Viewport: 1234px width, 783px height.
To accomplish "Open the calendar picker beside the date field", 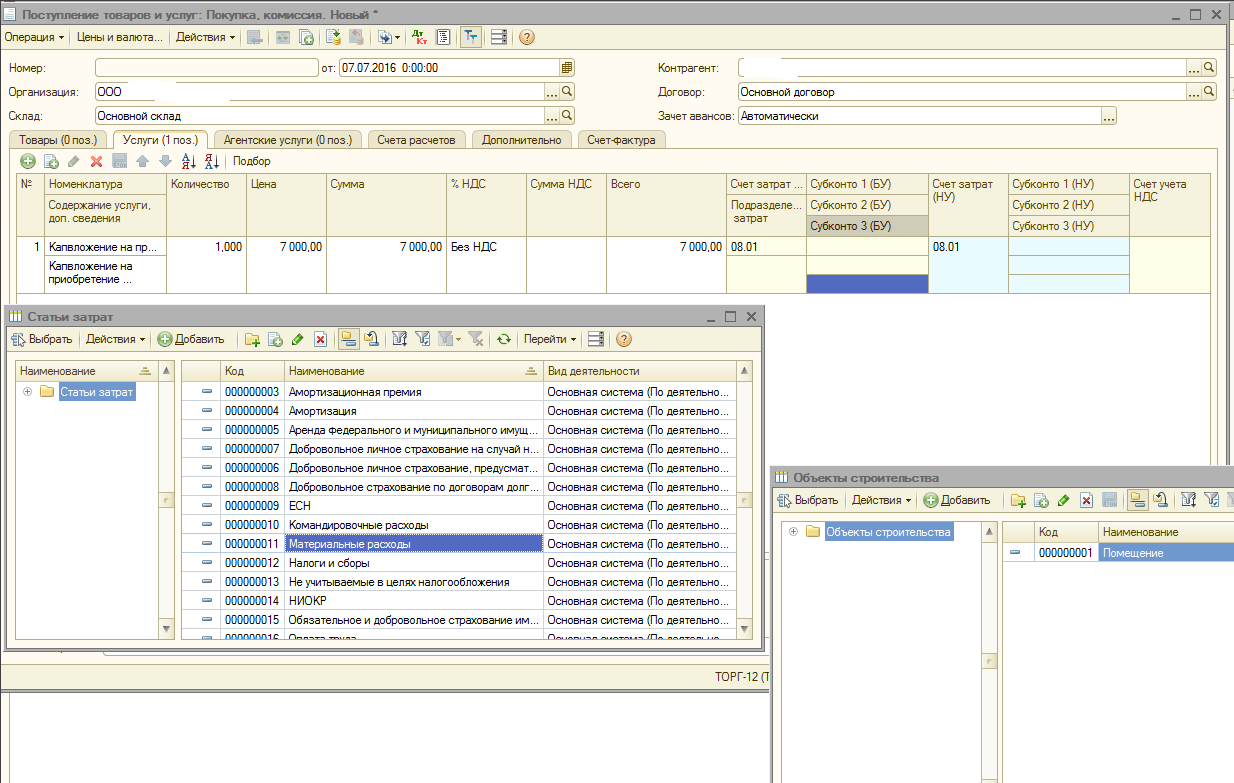I will [x=567, y=68].
